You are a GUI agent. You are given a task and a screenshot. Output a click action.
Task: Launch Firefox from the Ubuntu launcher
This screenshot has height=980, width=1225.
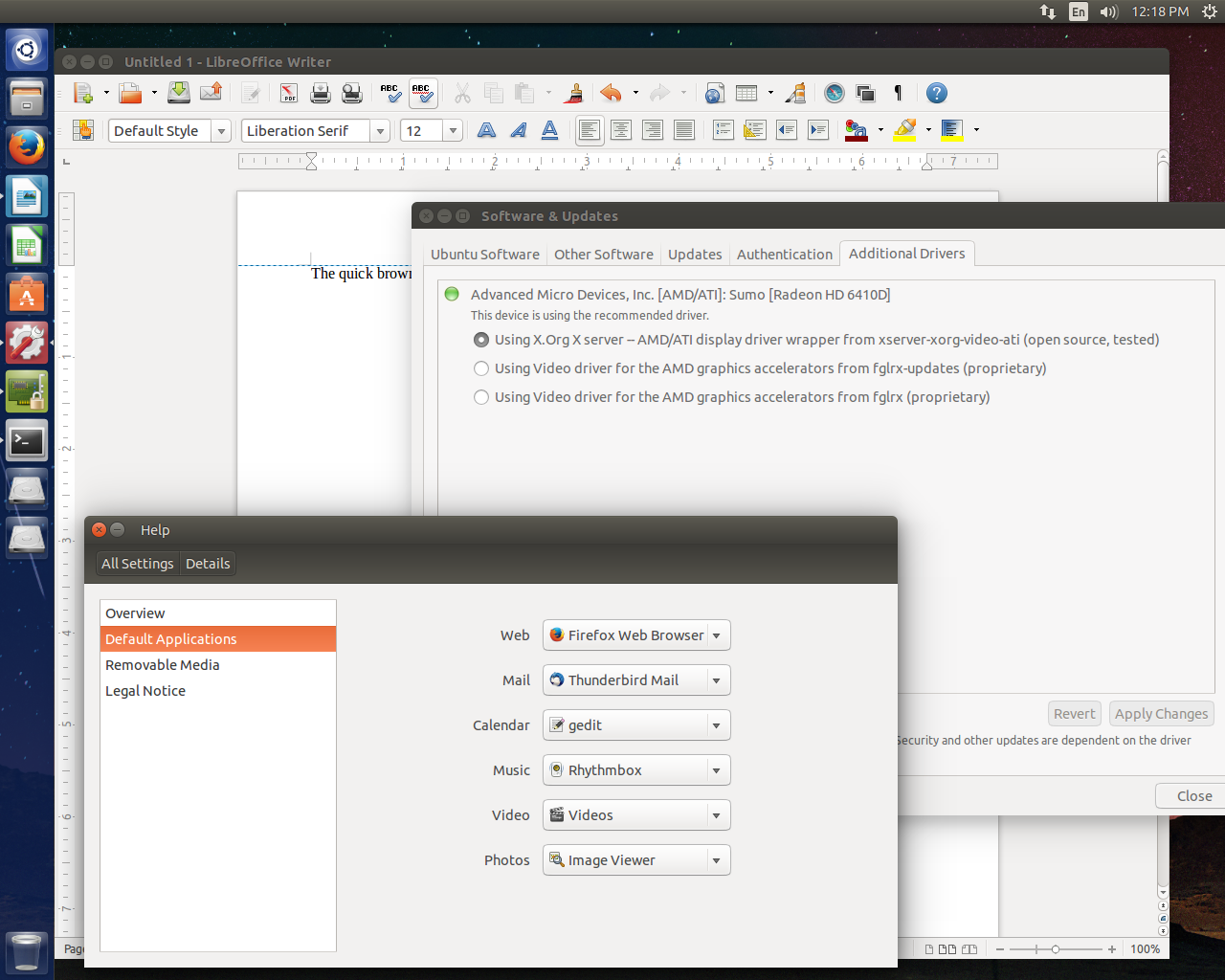pyautogui.click(x=27, y=147)
